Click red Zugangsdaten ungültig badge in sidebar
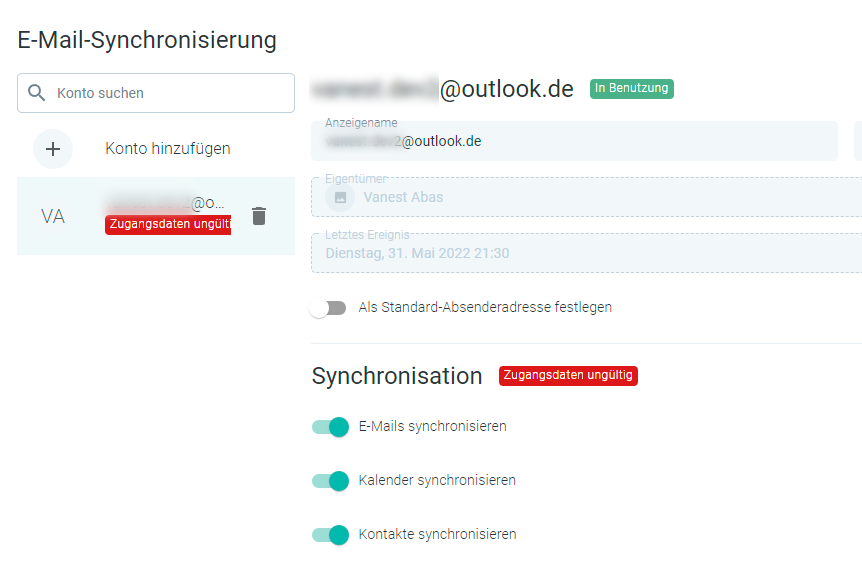862x568 pixels. pyautogui.click(x=168, y=224)
